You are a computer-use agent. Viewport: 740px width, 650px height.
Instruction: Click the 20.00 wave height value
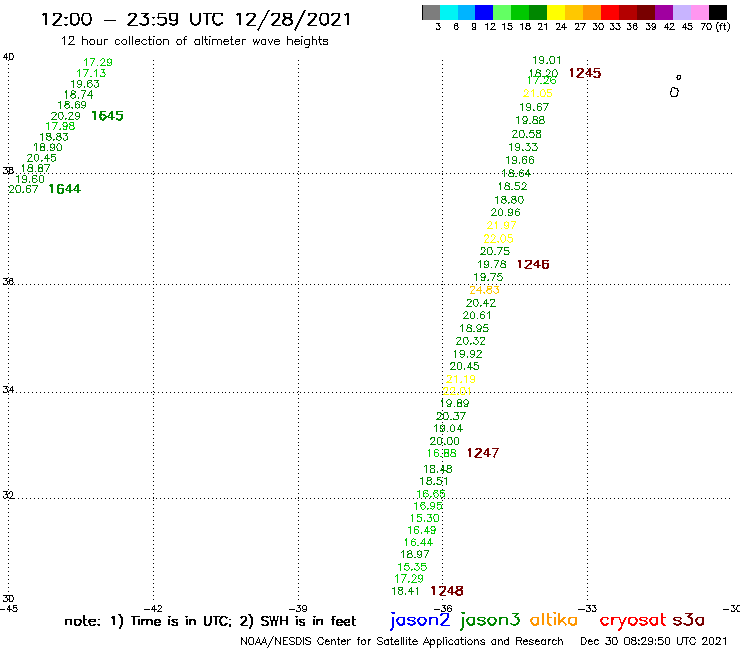point(445,441)
